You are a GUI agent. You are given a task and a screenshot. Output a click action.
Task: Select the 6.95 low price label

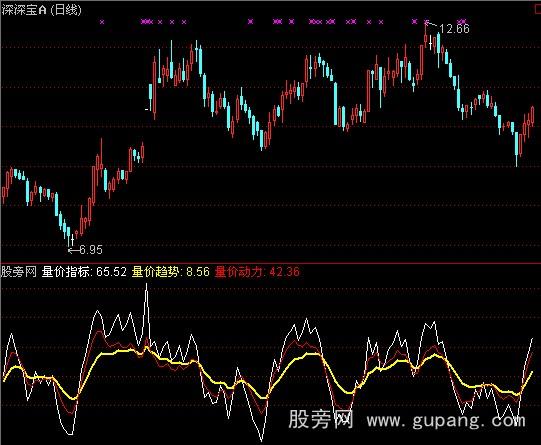[x=91, y=250]
